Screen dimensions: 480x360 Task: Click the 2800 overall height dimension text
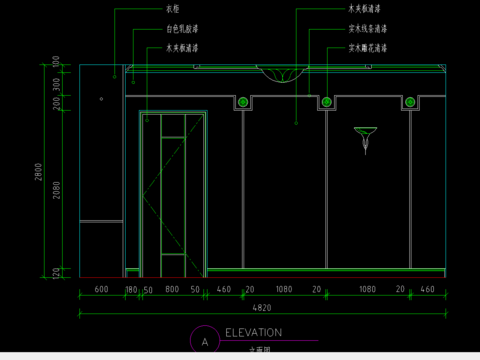coord(39,172)
